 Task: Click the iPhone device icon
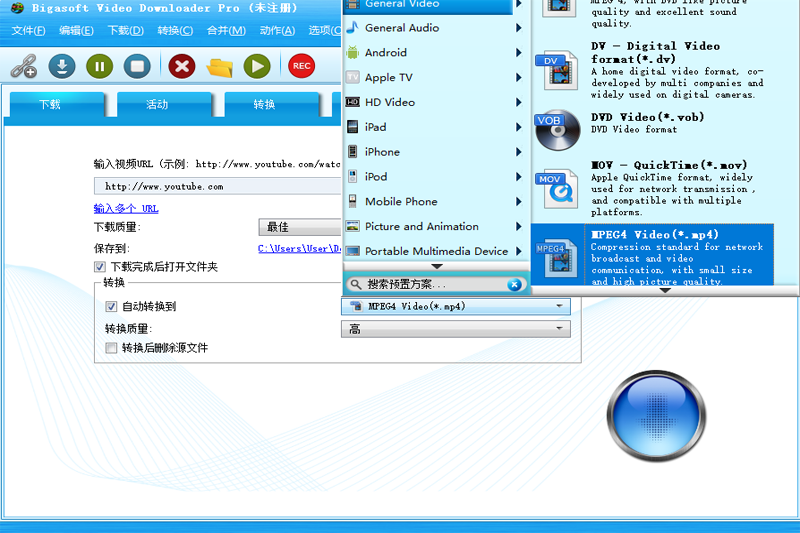(x=353, y=151)
